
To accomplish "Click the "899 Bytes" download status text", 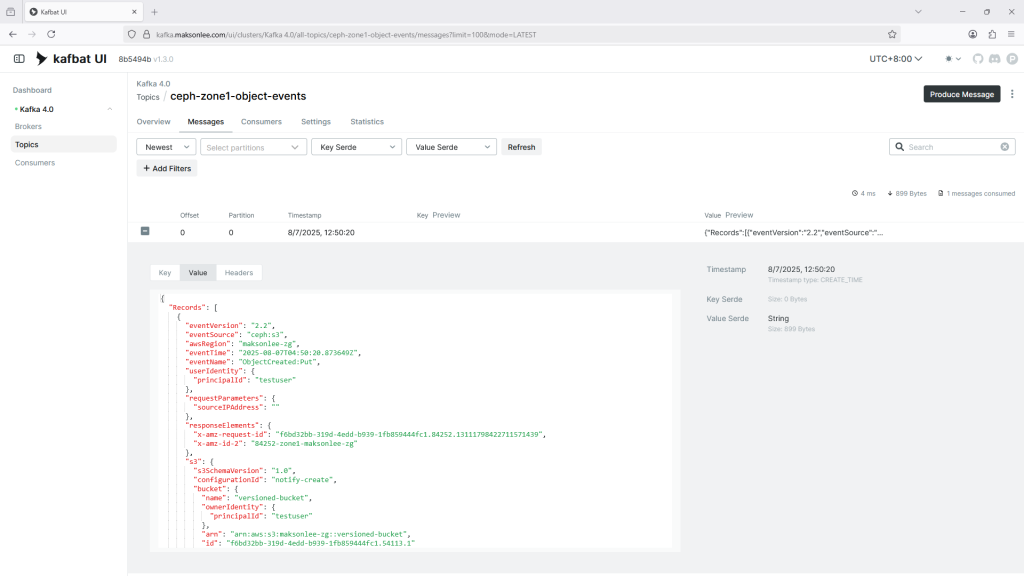I will tap(911, 193).
